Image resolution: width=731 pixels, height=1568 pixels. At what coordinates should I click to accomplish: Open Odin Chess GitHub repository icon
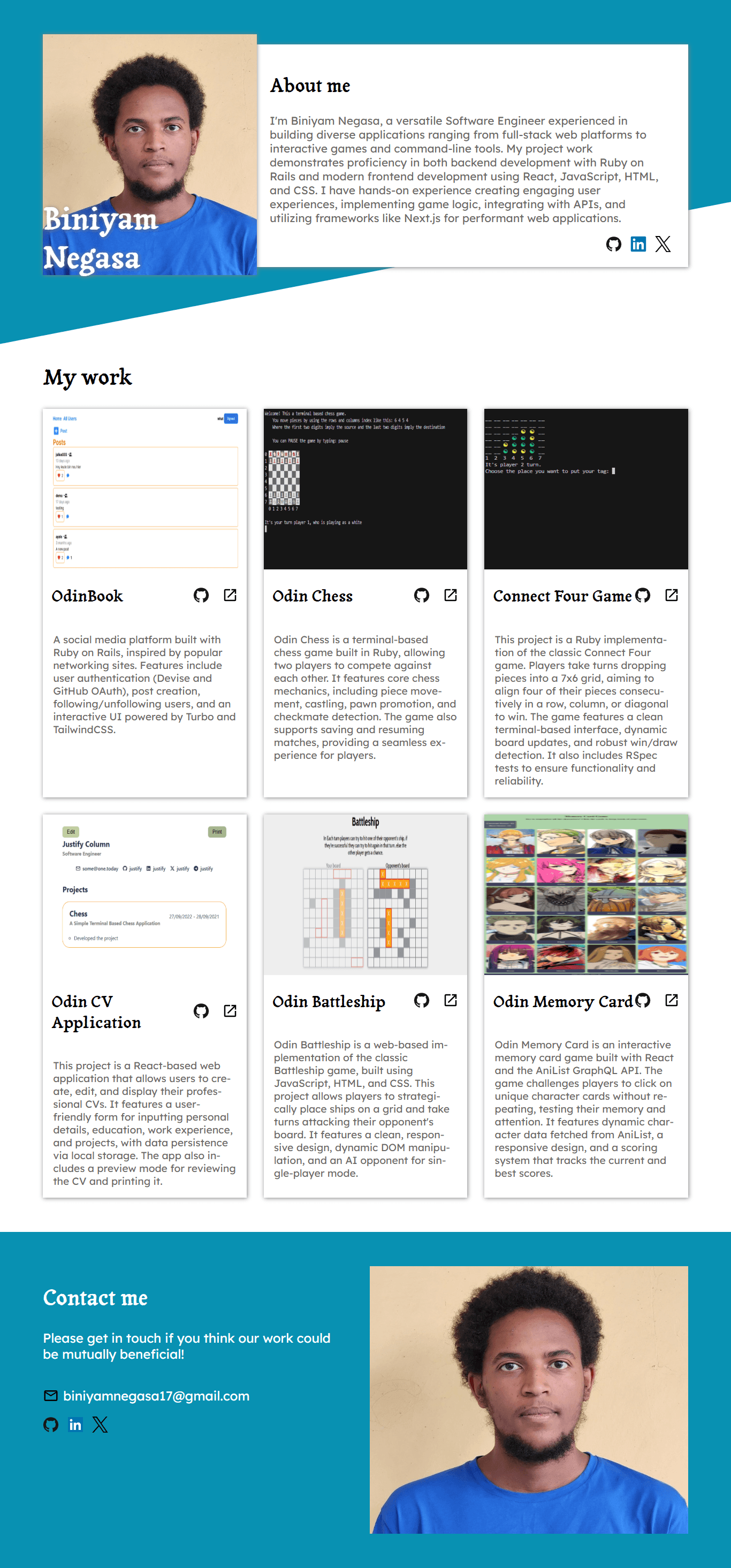point(421,595)
